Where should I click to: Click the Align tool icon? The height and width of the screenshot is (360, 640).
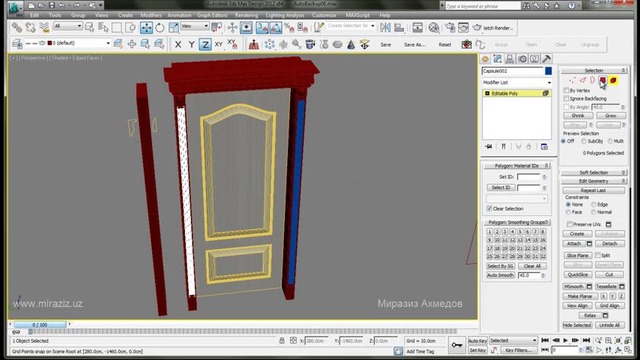tap(399, 27)
